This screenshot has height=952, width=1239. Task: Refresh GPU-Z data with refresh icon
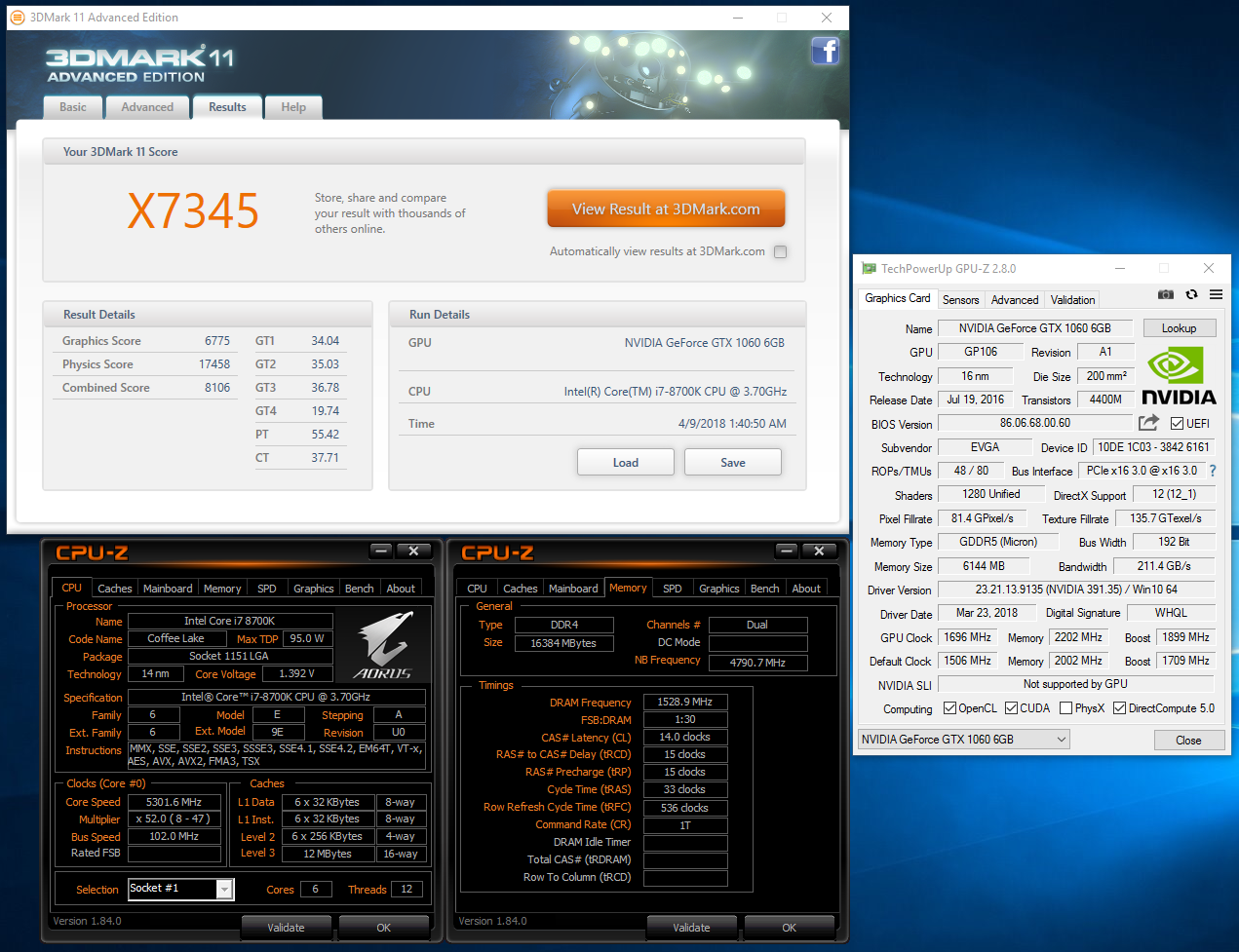click(x=1191, y=294)
